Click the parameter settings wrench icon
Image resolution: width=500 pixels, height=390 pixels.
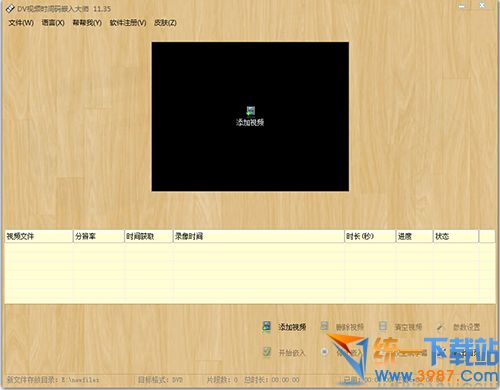tap(440, 327)
